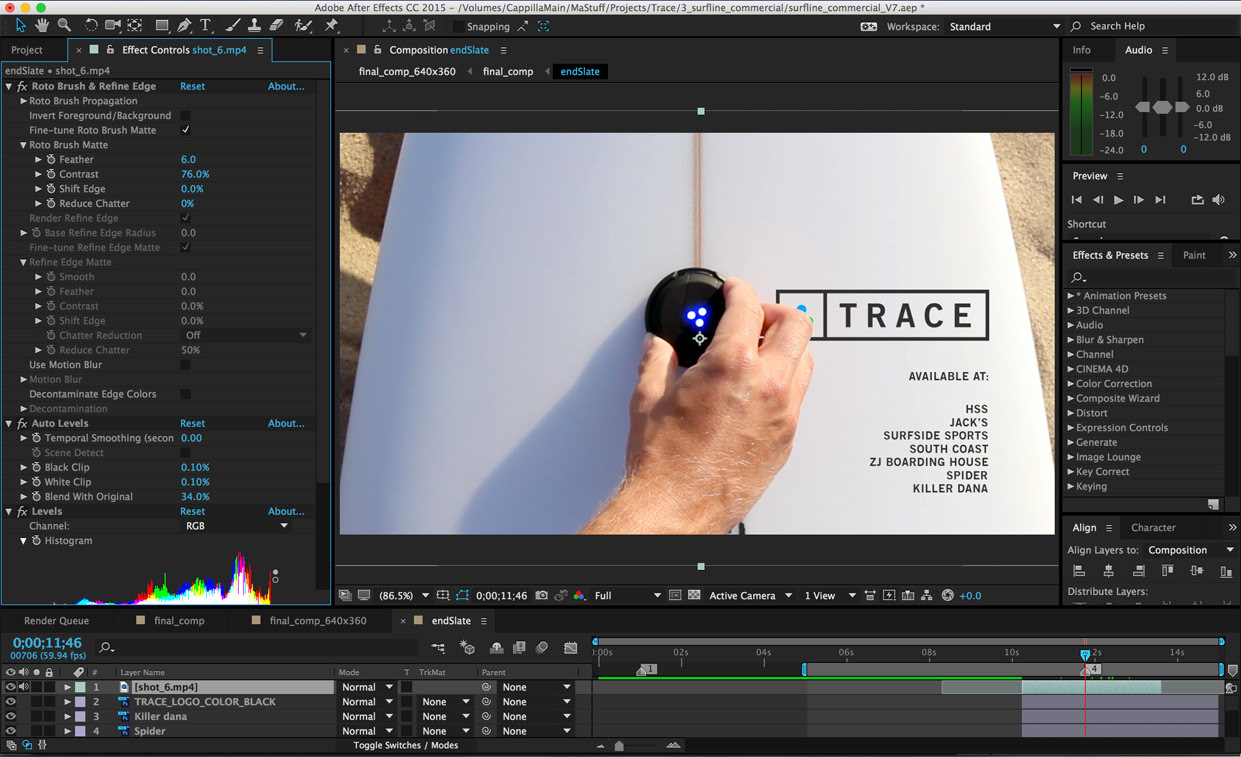Switch to the Render Queue tab
This screenshot has width=1241, height=757.
coord(56,621)
